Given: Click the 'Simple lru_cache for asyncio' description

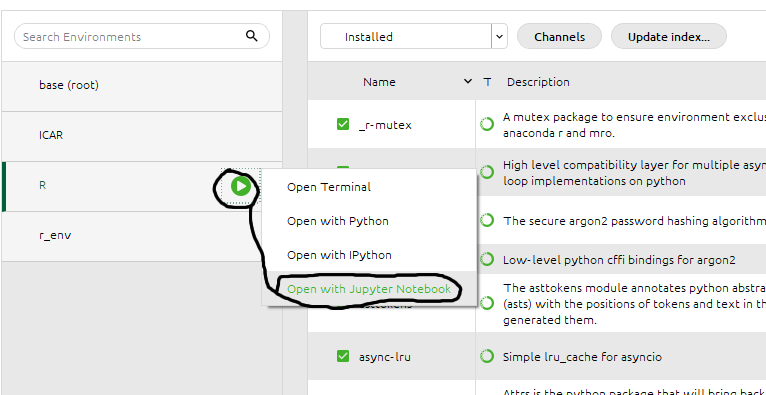Looking at the screenshot, I should pyautogui.click(x=582, y=357).
